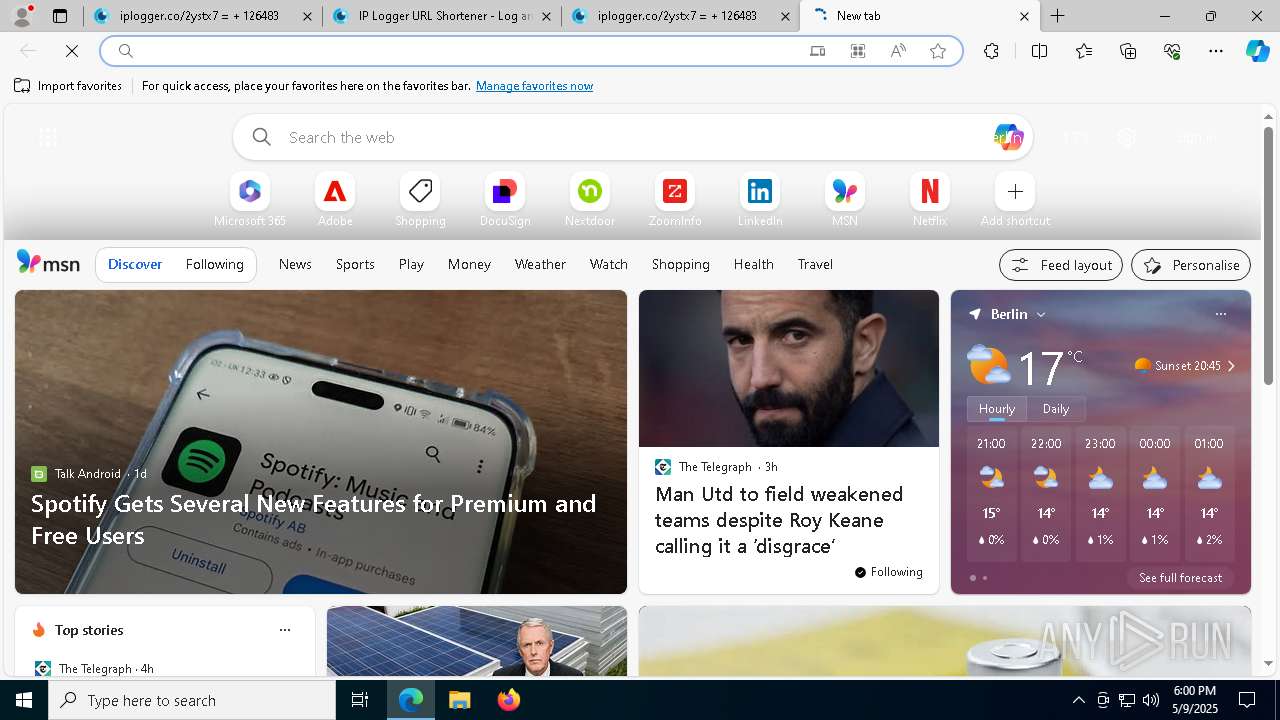Open Collections in the toolbar

click(1128, 51)
